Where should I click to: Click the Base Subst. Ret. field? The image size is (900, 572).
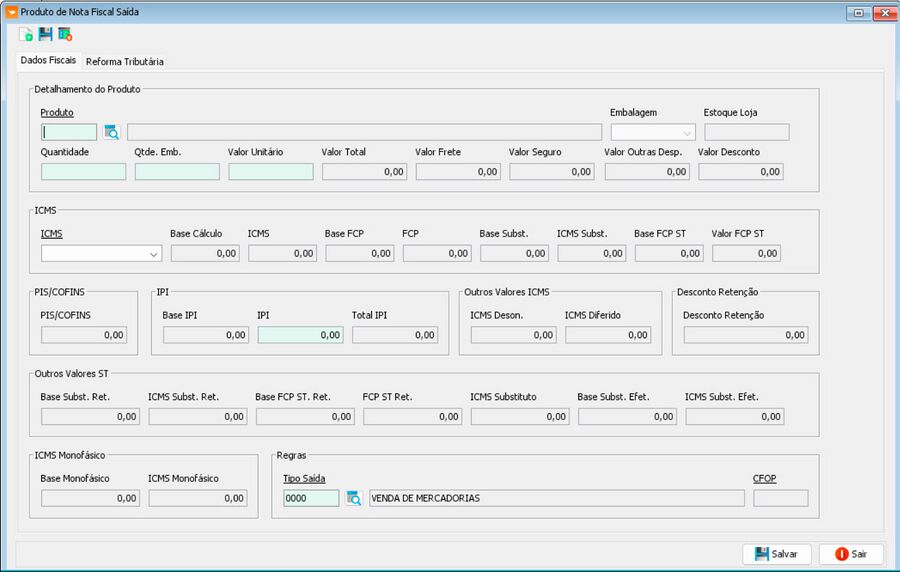click(90, 417)
